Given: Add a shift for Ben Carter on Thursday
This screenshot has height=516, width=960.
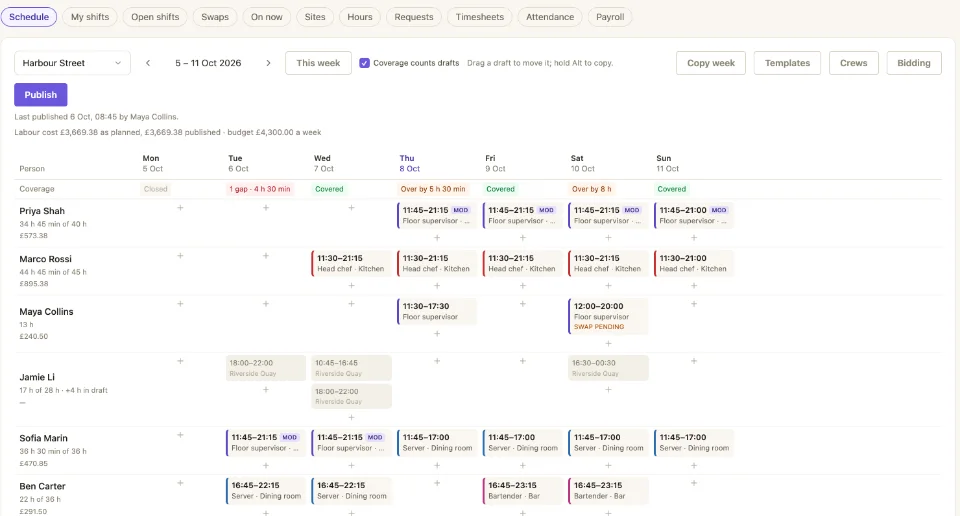Looking at the screenshot, I should pyautogui.click(x=437, y=483).
